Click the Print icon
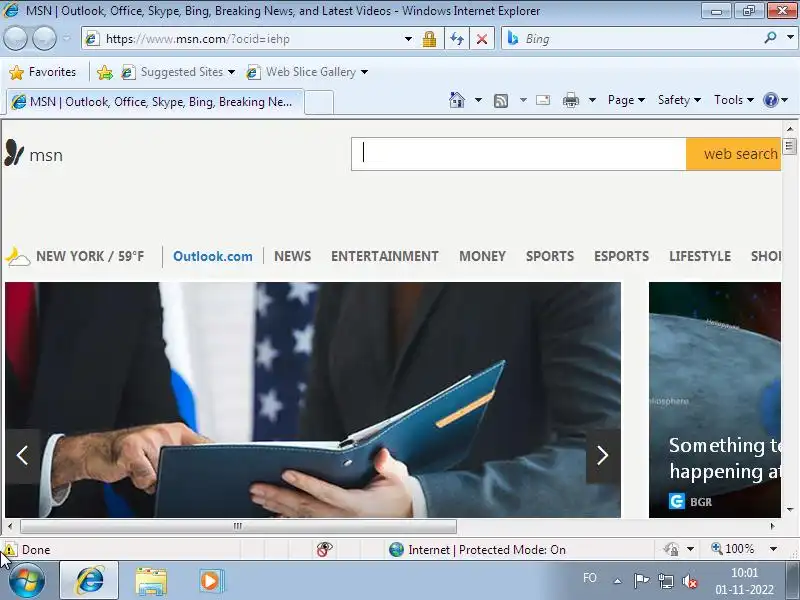This screenshot has height=600, width=800. (570, 100)
